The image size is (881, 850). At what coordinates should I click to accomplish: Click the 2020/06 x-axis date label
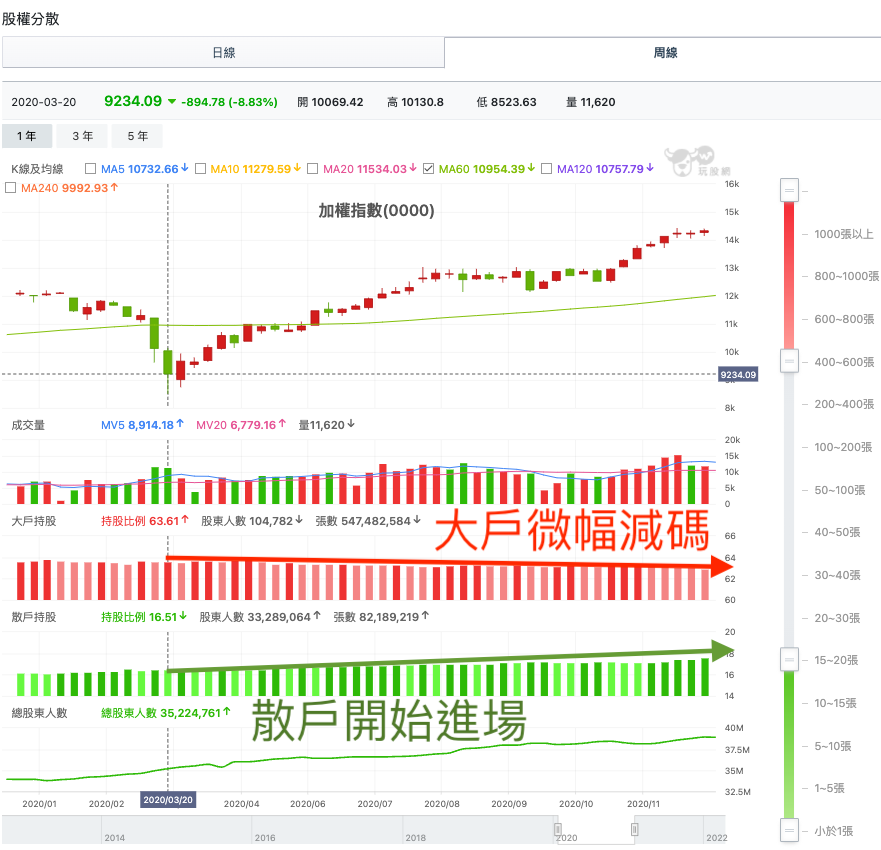pos(308,804)
